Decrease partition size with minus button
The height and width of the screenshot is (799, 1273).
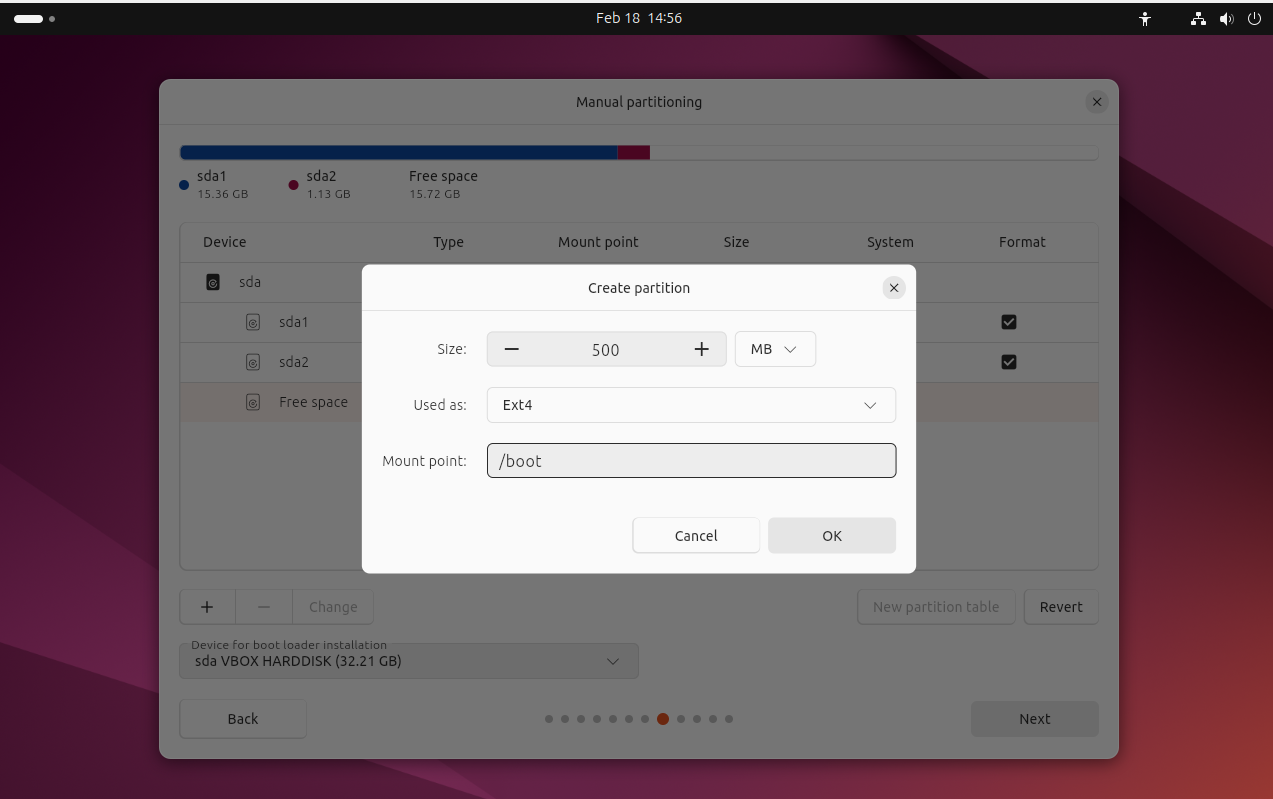(512, 349)
